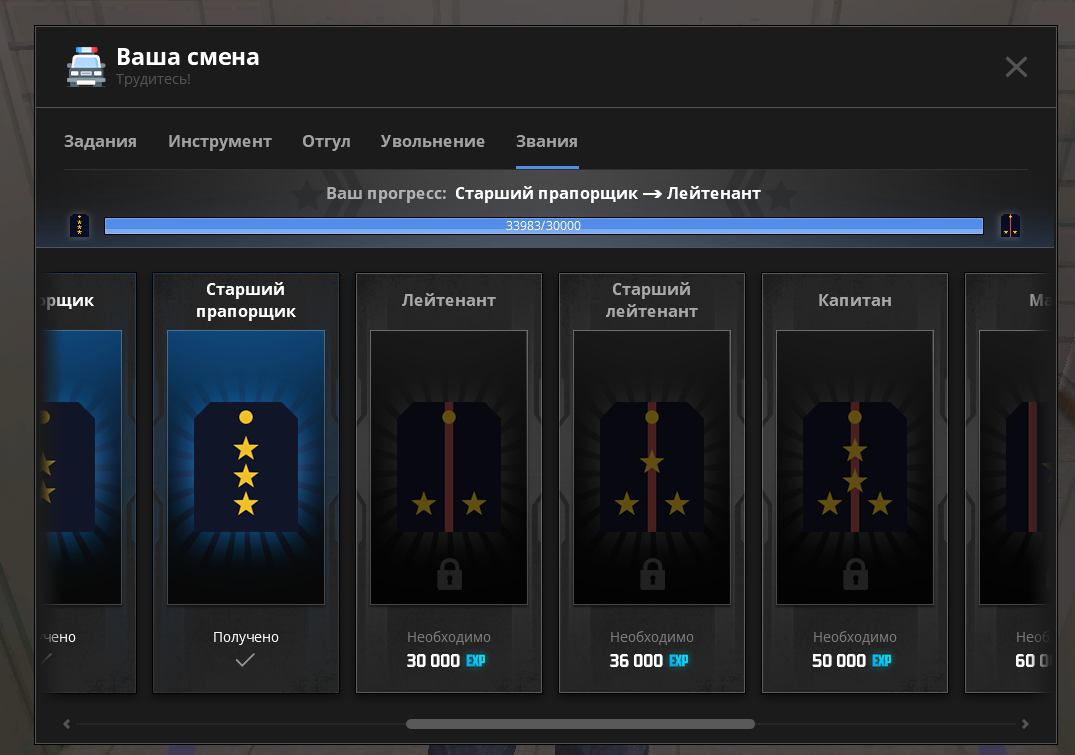Image resolution: width=1075 pixels, height=755 pixels.
Task: Click the lock icon on Старший лейтенант card
Action: pyautogui.click(x=653, y=574)
